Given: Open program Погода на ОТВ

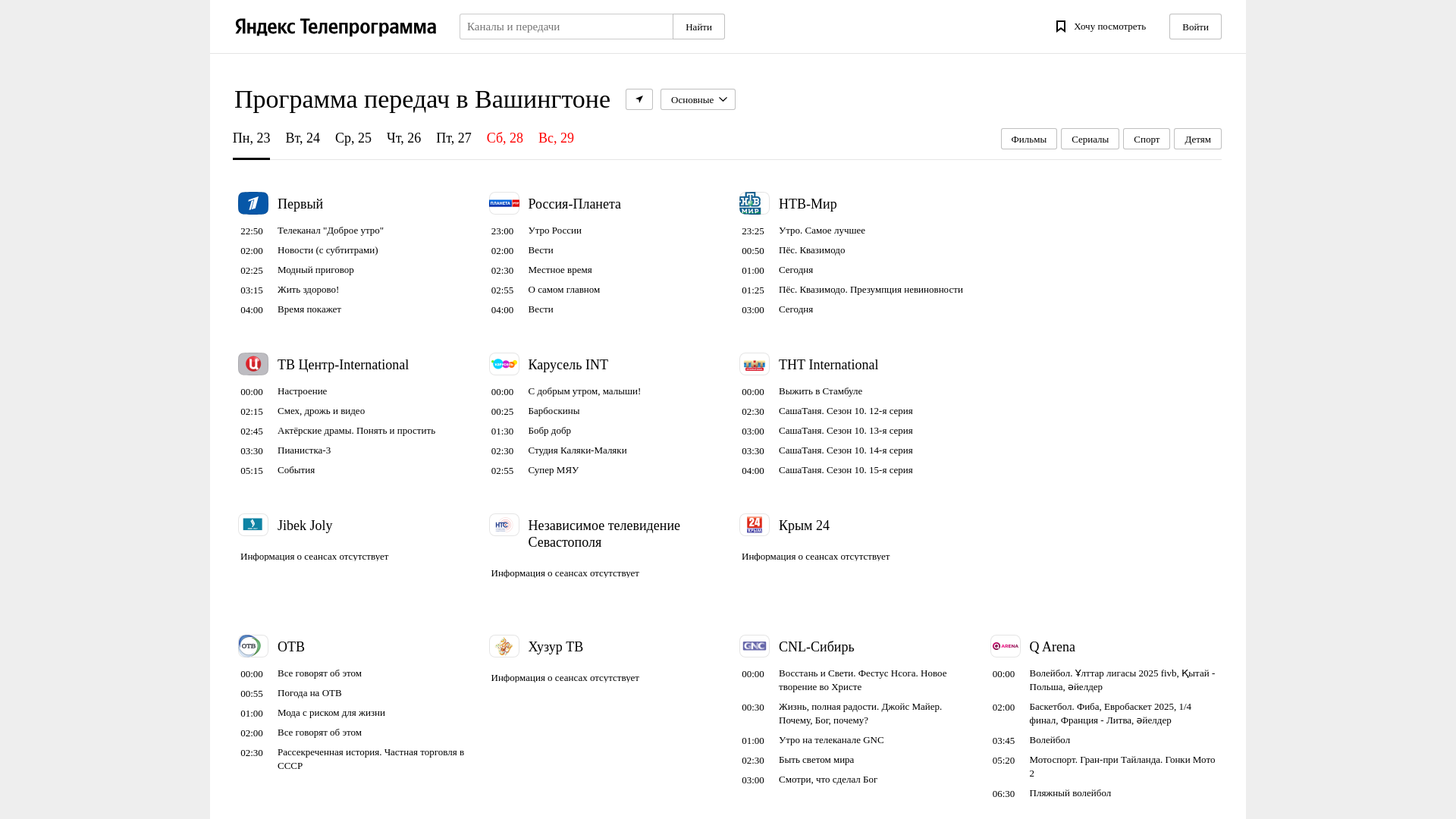Looking at the screenshot, I should pyautogui.click(x=309, y=693).
